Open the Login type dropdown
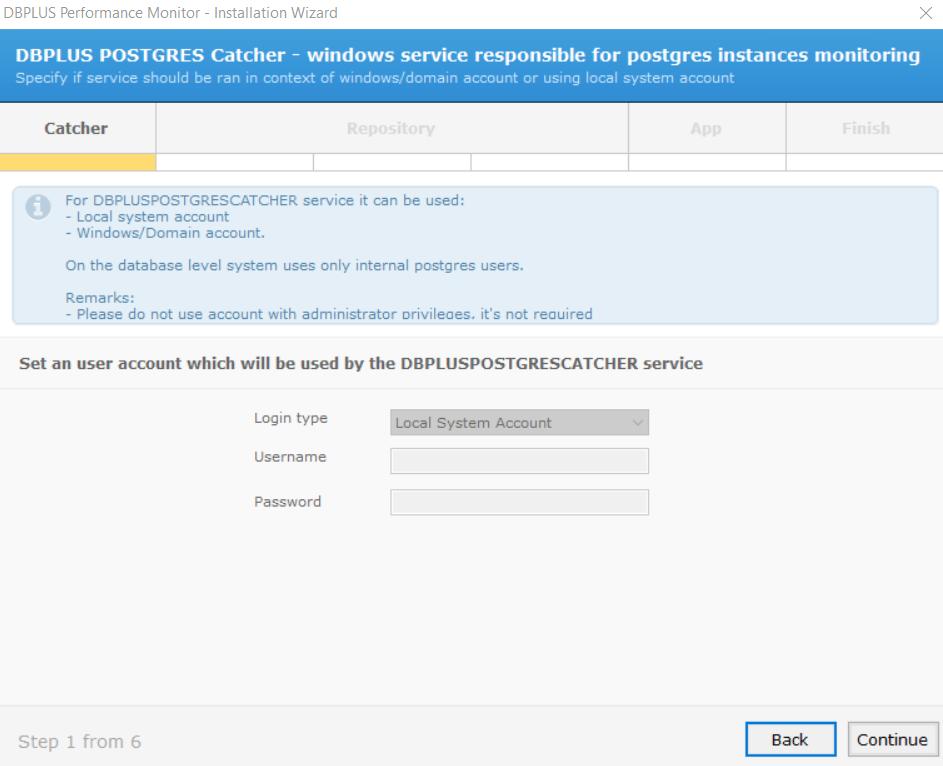Image resolution: width=943 pixels, height=766 pixels. [x=519, y=423]
